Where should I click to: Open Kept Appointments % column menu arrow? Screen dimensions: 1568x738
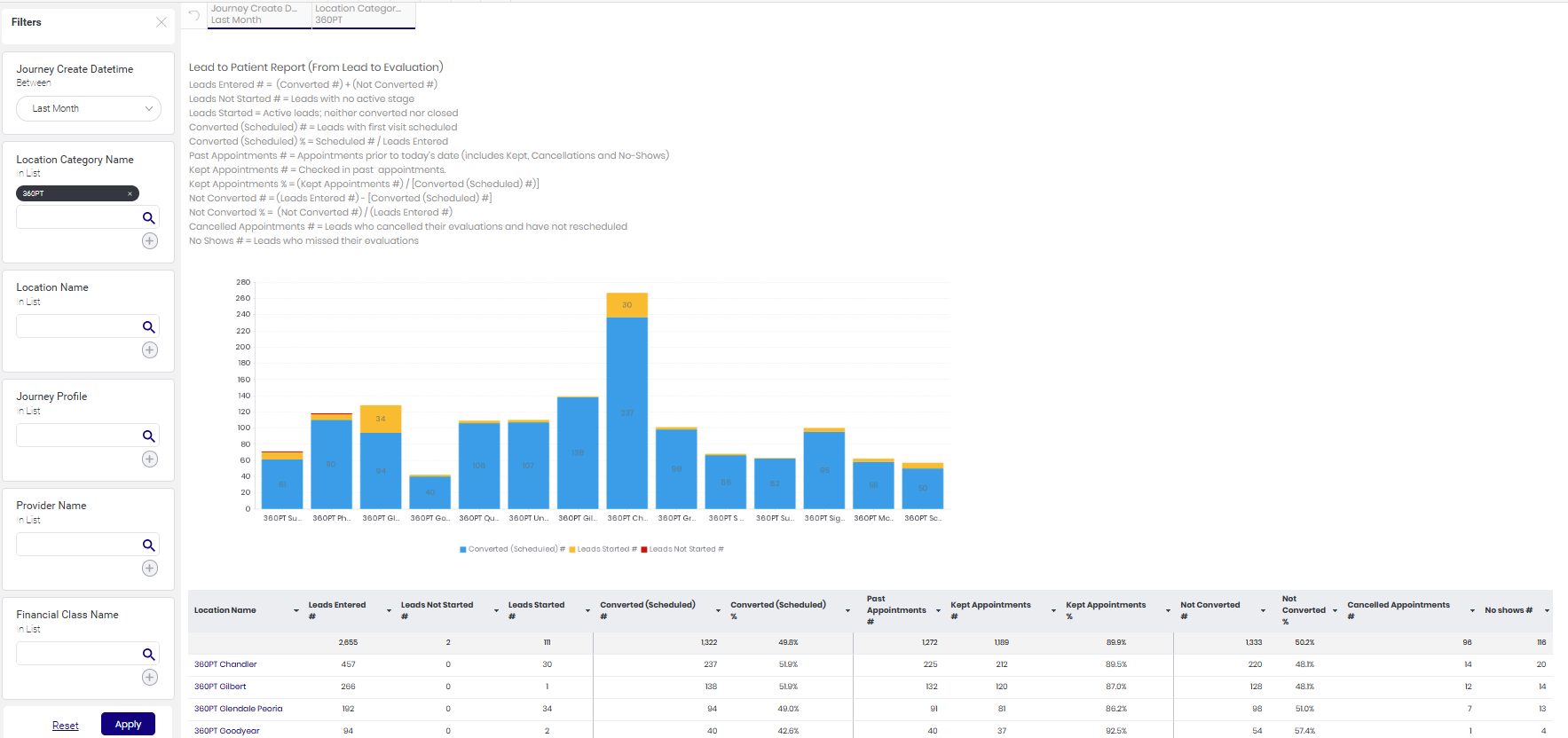tap(1168, 610)
